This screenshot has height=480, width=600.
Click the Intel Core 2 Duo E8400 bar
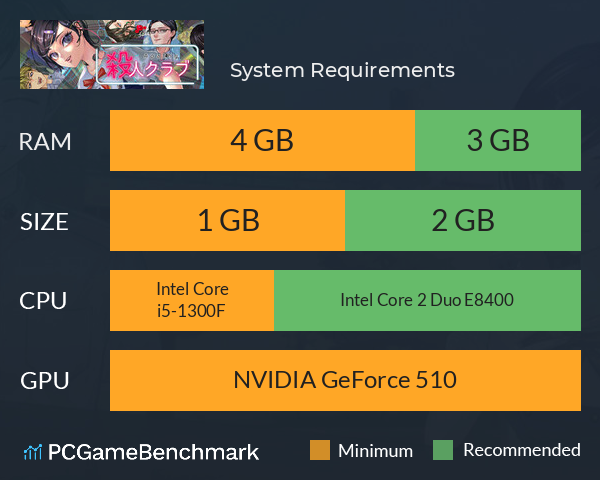[427, 300]
